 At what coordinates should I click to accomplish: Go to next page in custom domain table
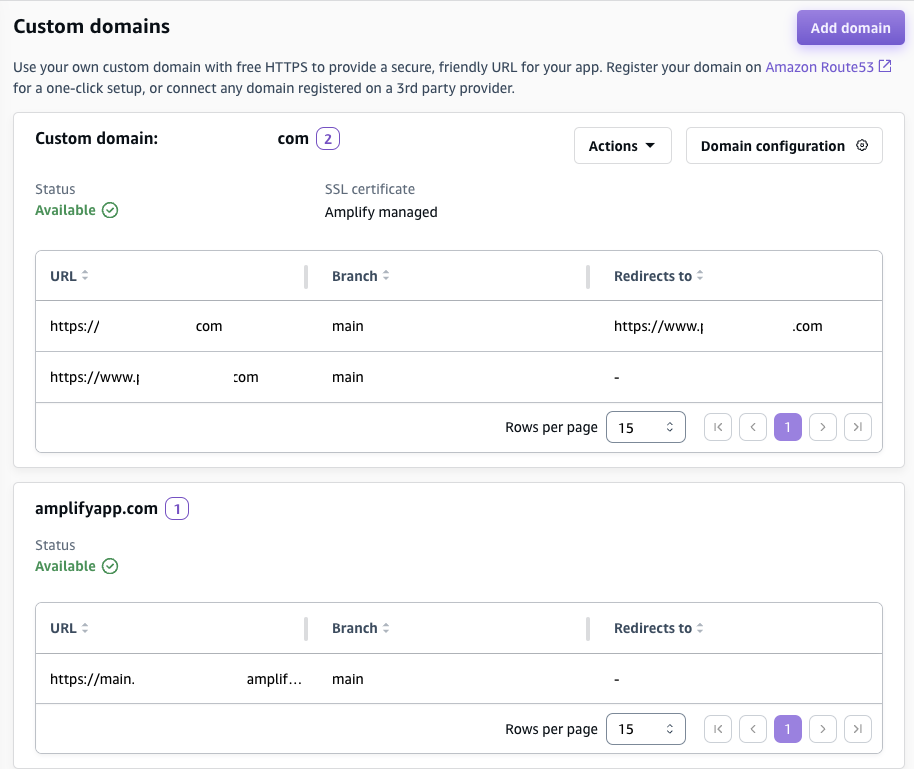click(822, 428)
